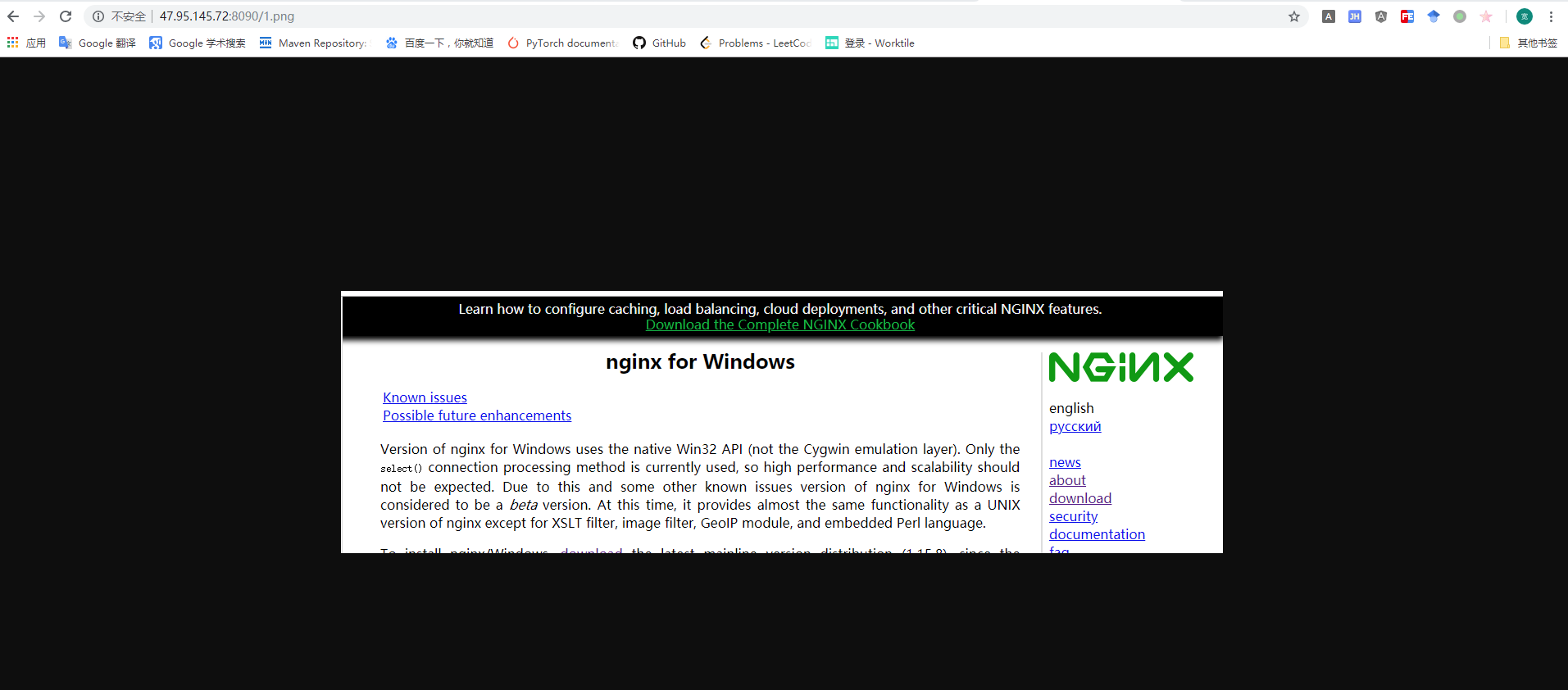Open the green profile avatar menu

[1525, 16]
